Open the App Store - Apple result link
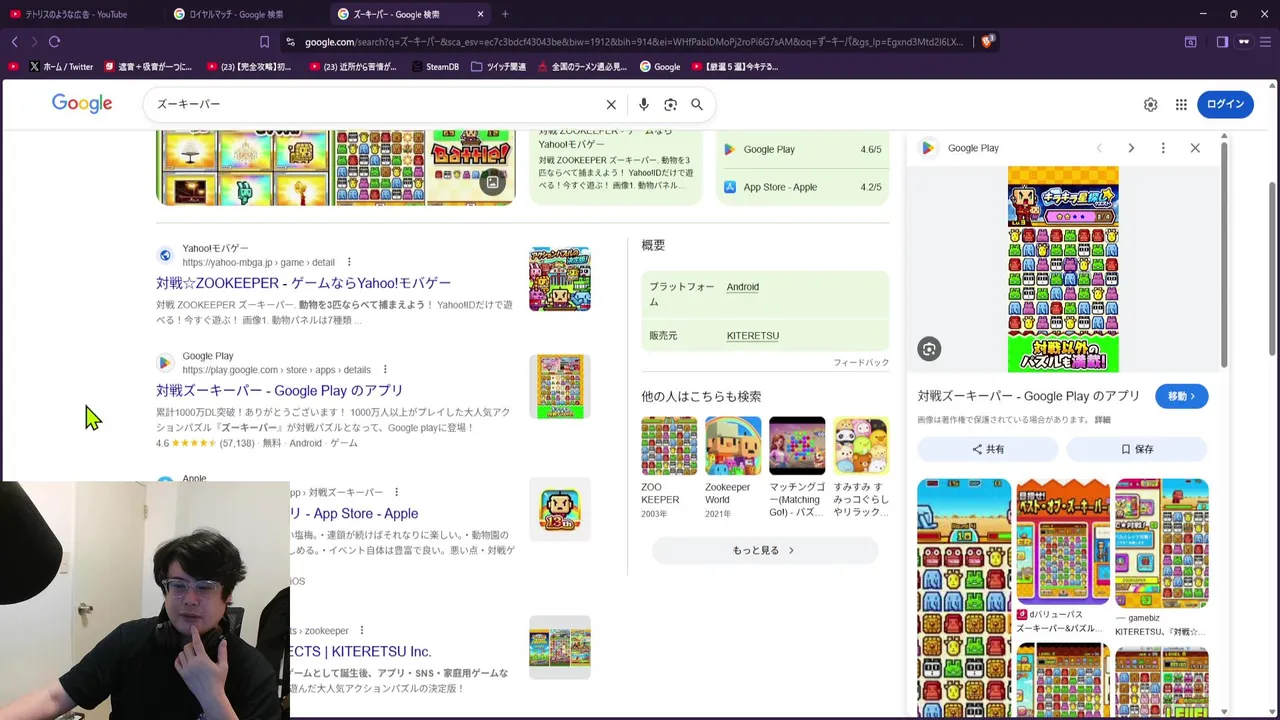 (354, 513)
